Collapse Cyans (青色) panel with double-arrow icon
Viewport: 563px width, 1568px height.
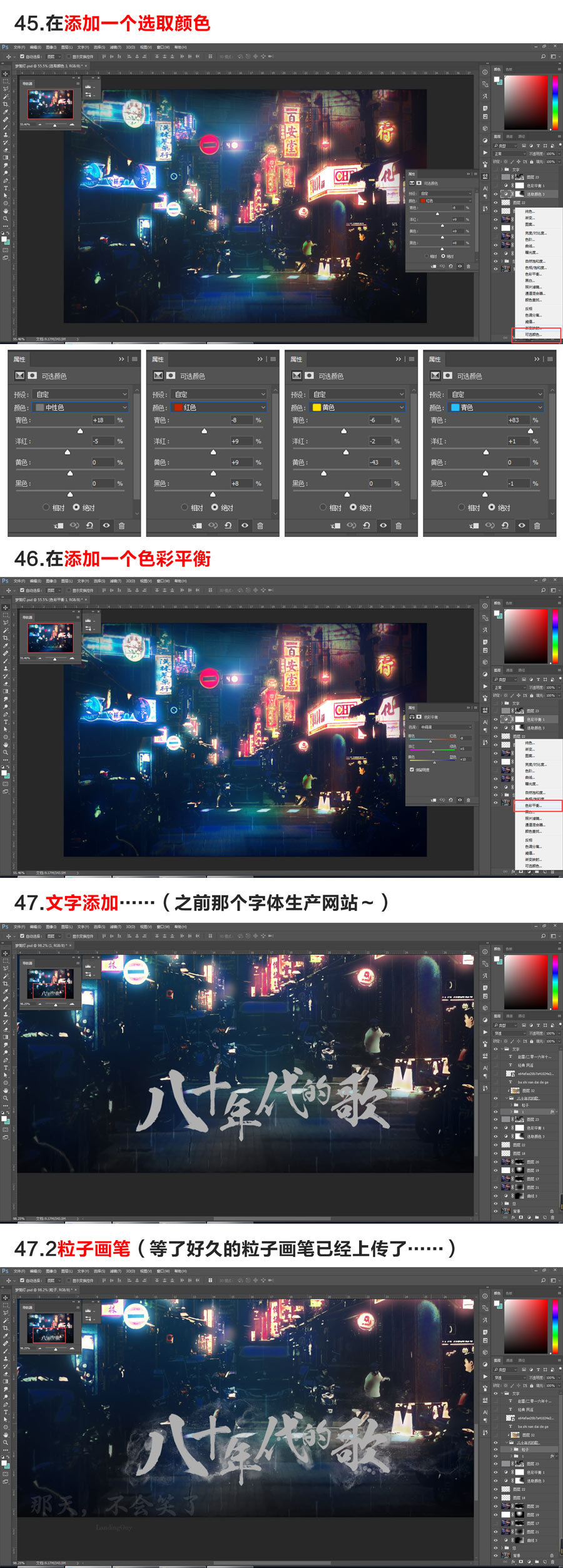(x=537, y=359)
